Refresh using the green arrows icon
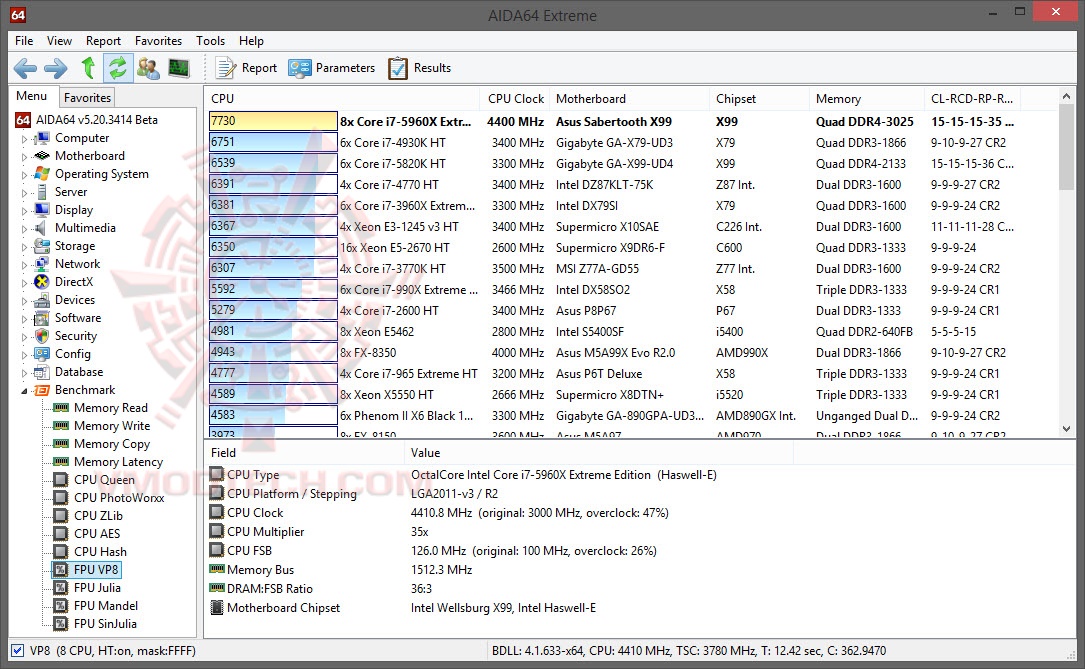 (118, 68)
